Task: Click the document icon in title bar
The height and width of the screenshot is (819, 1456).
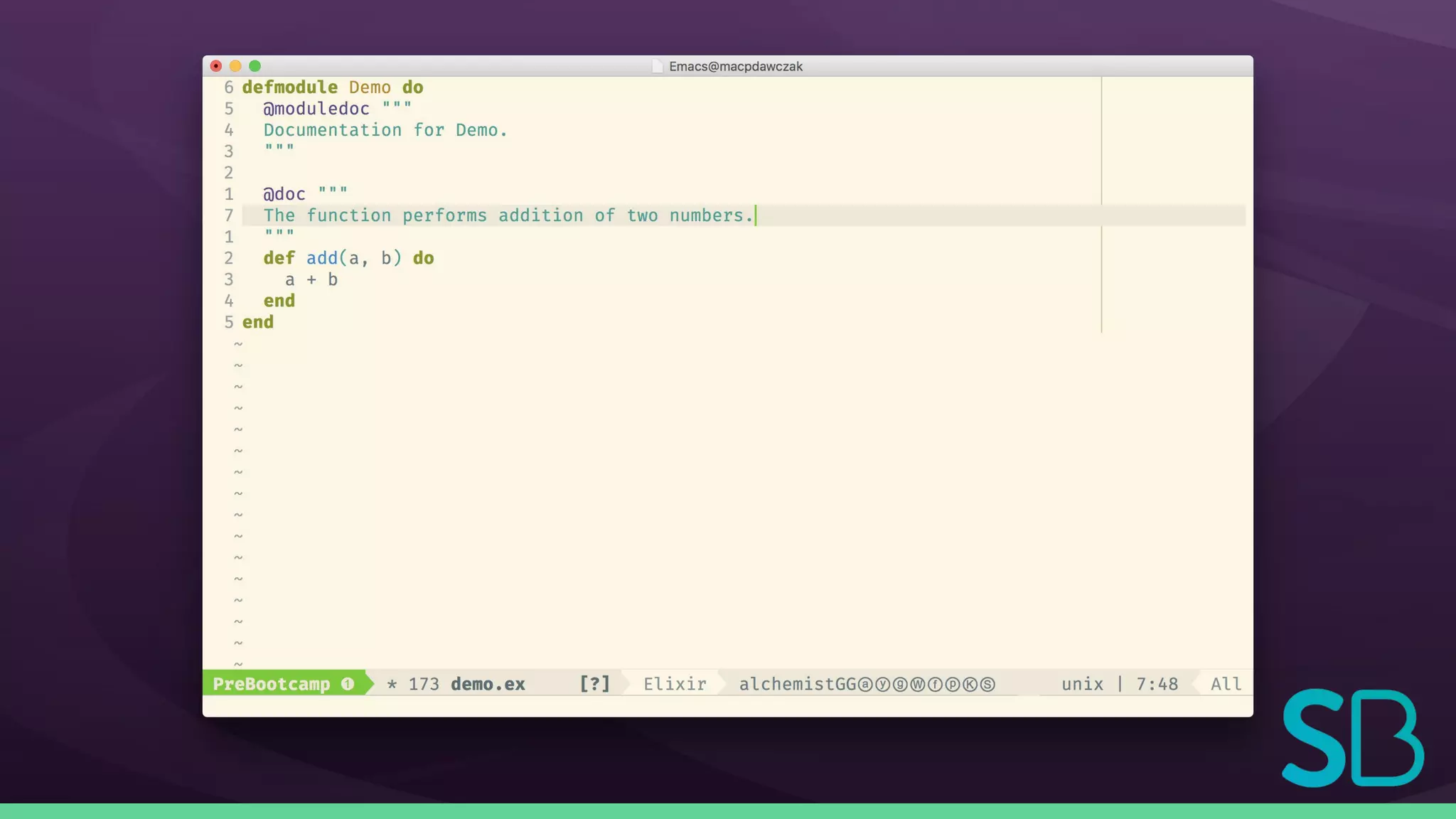Action: pyautogui.click(x=658, y=66)
